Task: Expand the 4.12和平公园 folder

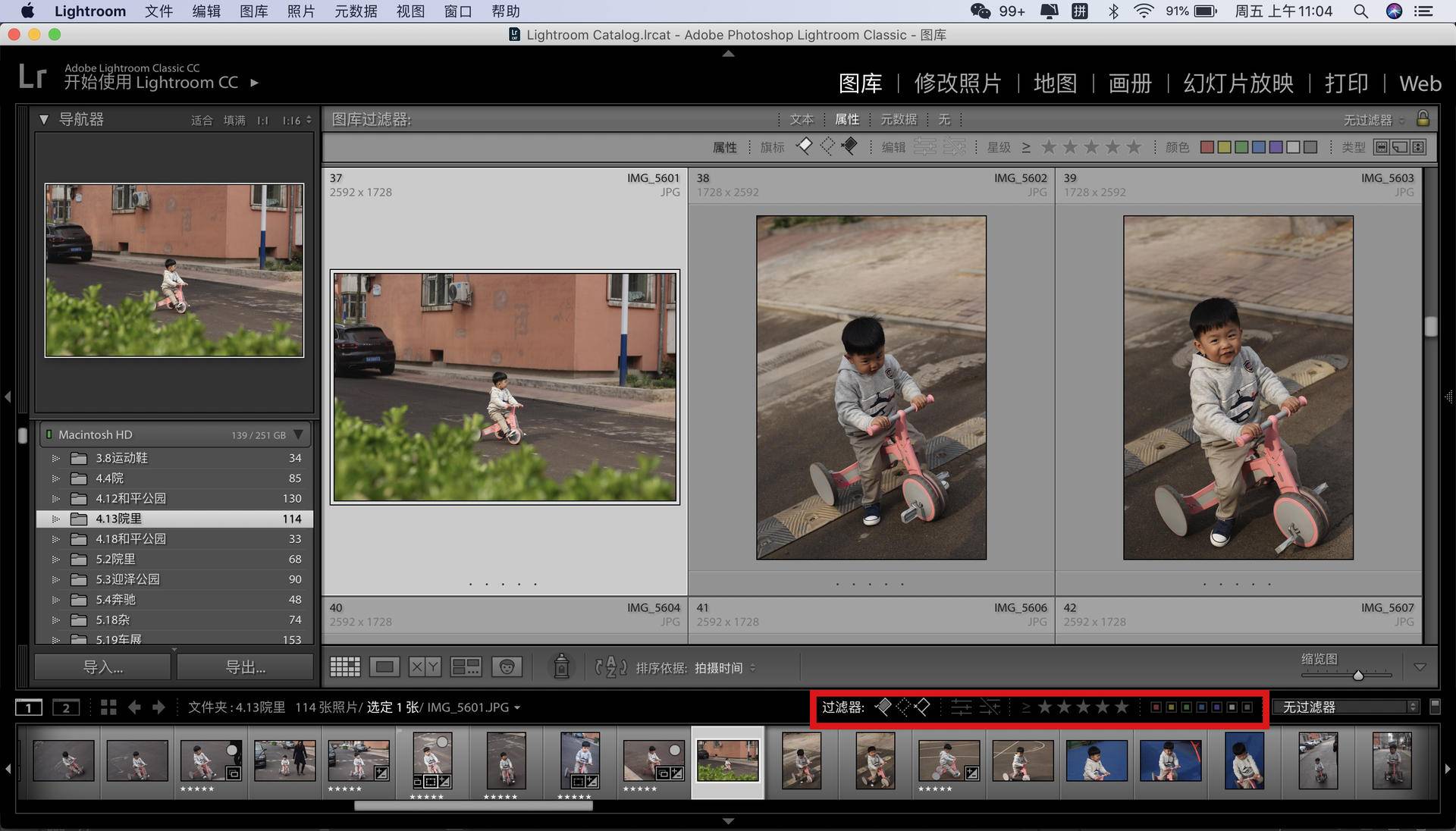Action: pyautogui.click(x=55, y=499)
